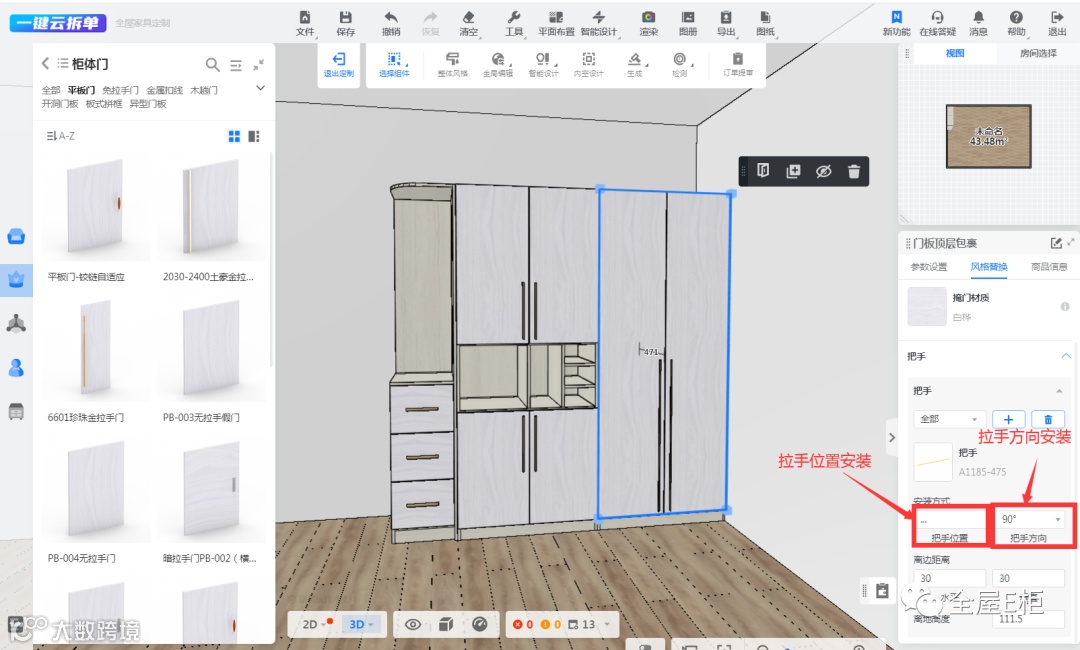Click the 退出 exit icon

[1057, 23]
